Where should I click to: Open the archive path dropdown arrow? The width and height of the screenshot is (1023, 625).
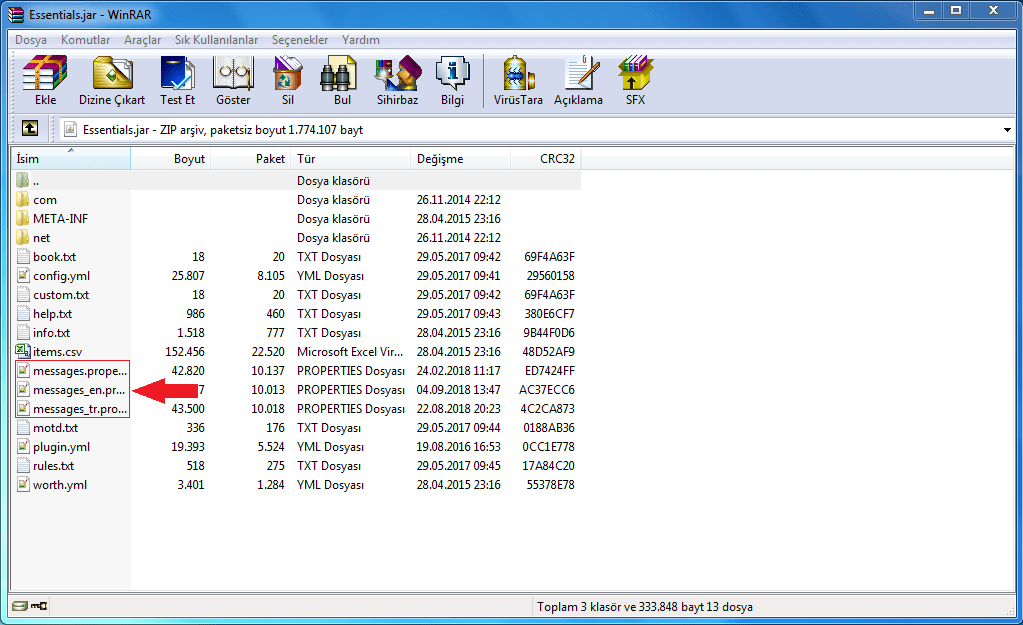tap(1007, 130)
